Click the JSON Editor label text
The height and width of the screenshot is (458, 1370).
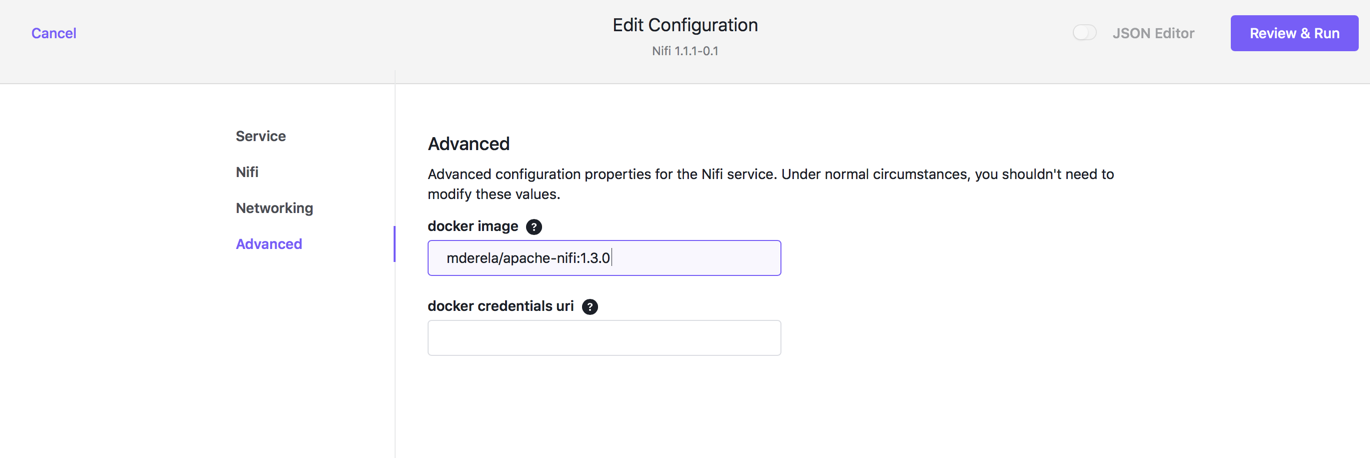(1153, 33)
